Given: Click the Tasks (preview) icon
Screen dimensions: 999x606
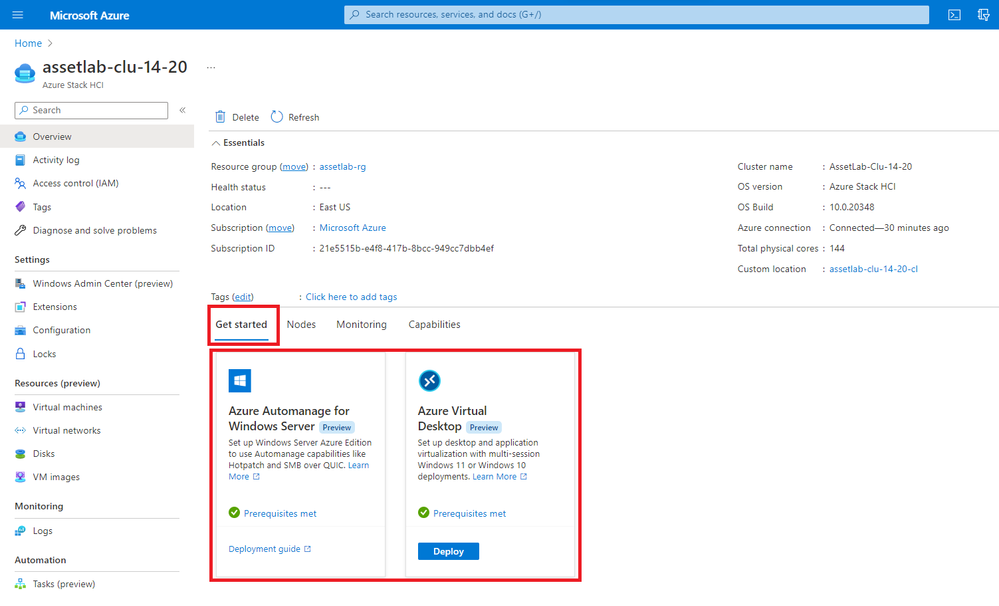Looking at the screenshot, I should pyautogui.click(x=20, y=584).
